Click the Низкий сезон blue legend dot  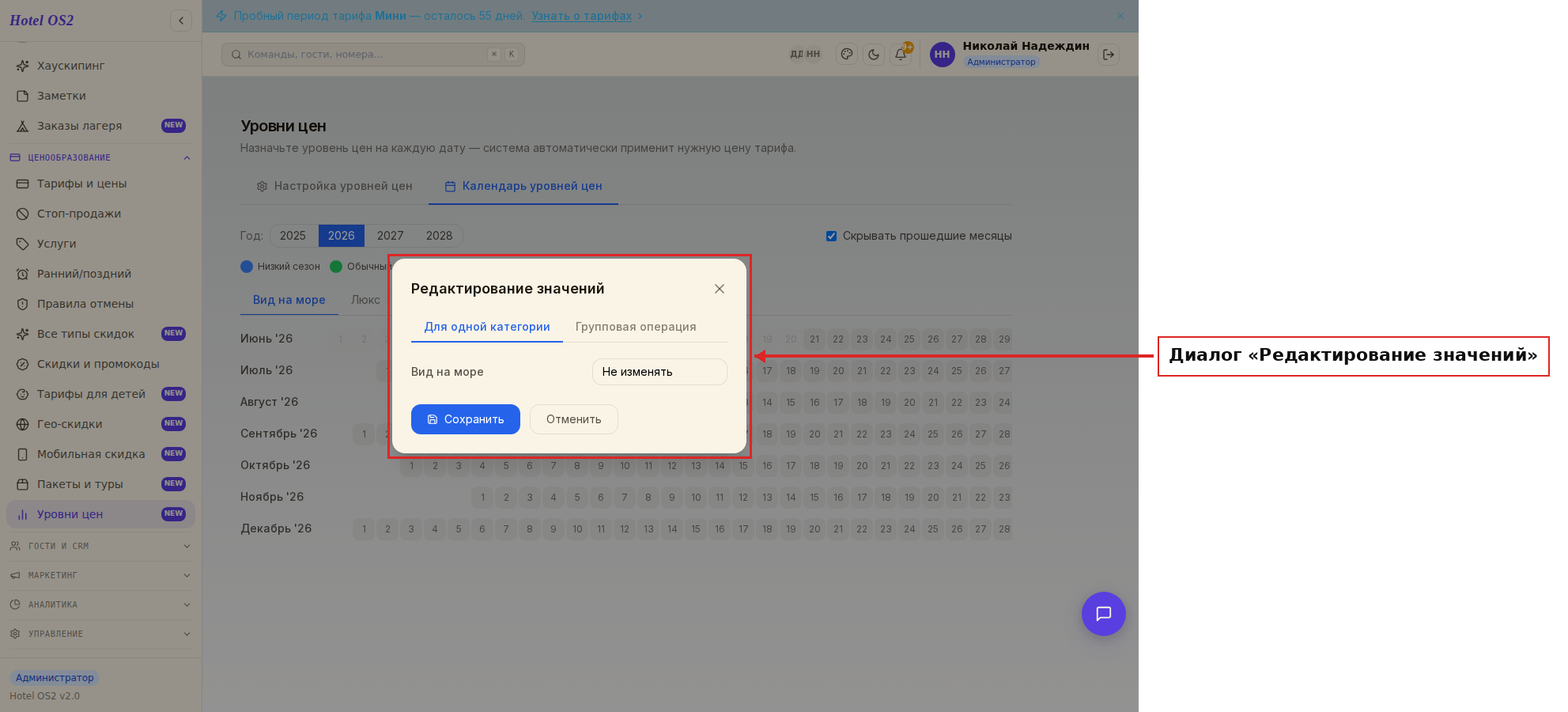(x=247, y=267)
